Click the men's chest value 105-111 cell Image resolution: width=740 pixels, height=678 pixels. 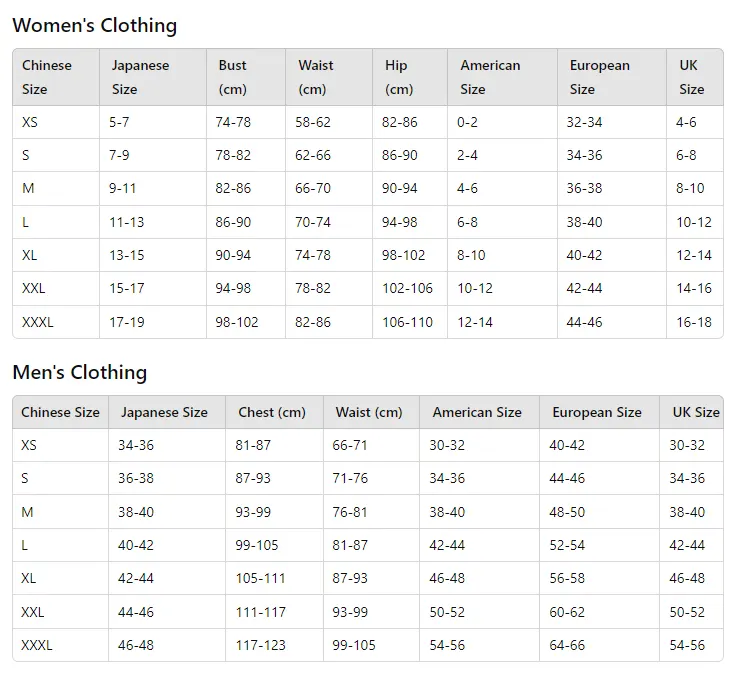point(275,578)
